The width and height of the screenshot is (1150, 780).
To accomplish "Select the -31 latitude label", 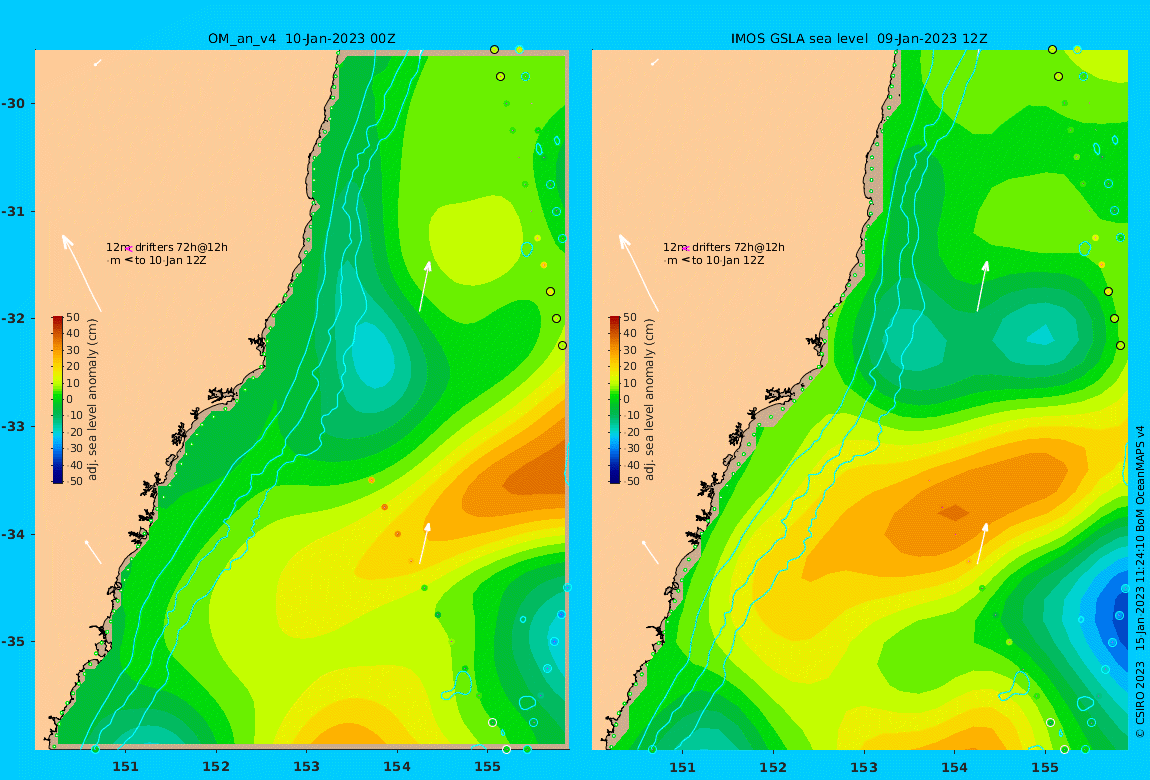I will [x=13, y=211].
